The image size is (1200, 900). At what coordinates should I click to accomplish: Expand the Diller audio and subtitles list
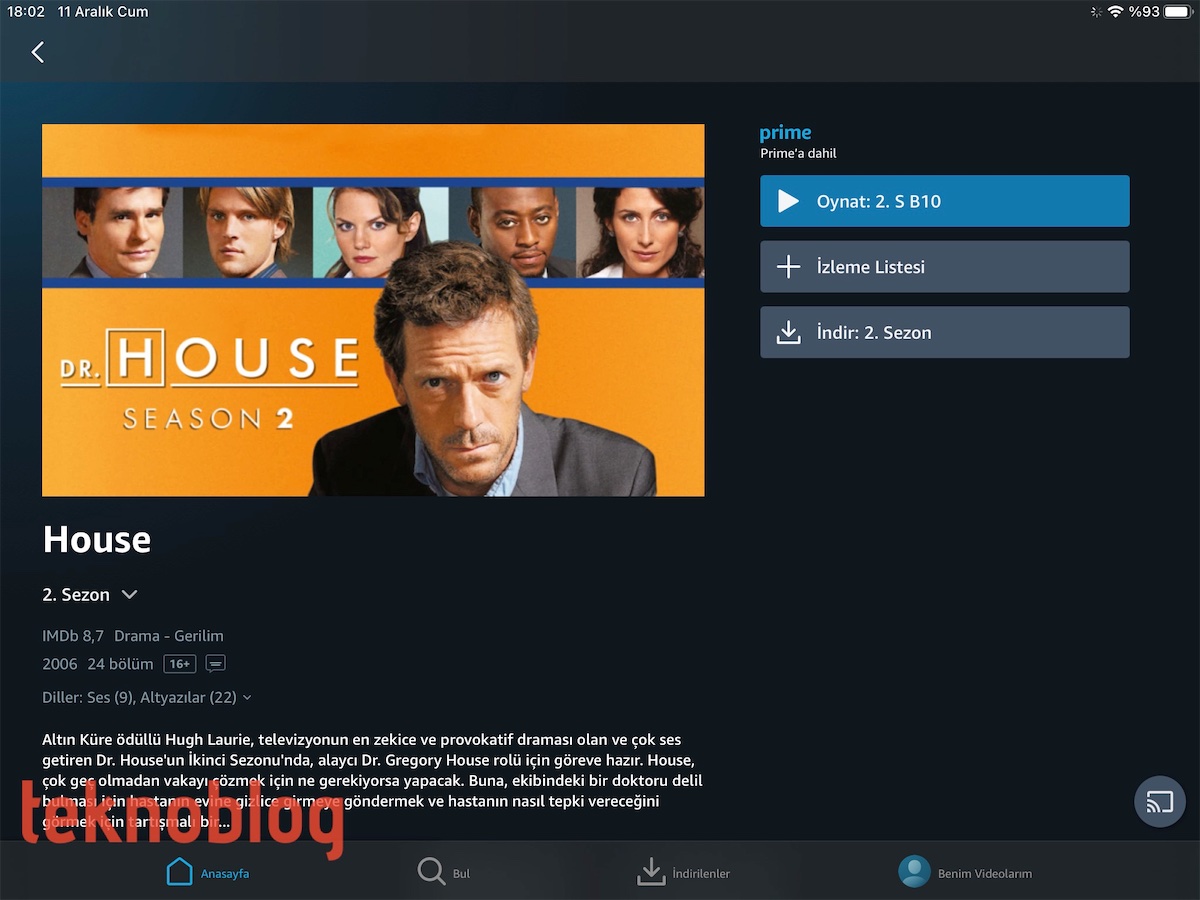147,697
